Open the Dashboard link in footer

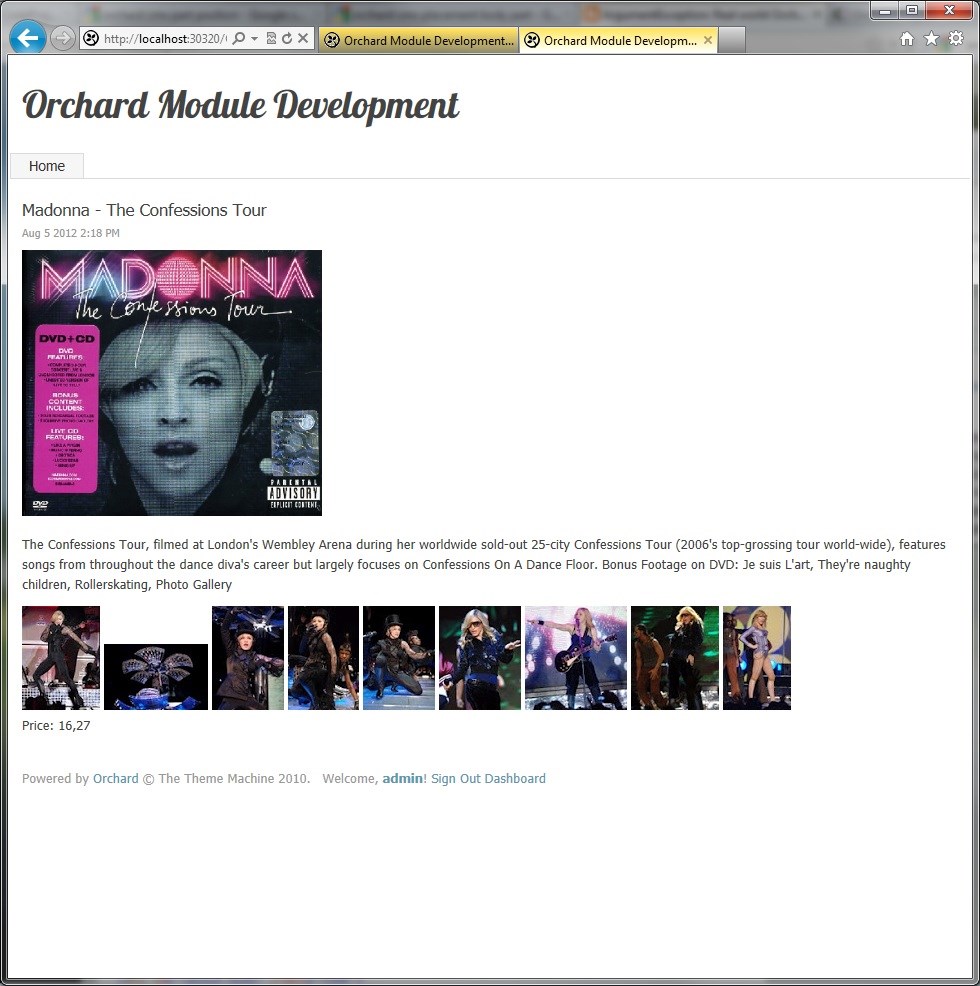(515, 779)
